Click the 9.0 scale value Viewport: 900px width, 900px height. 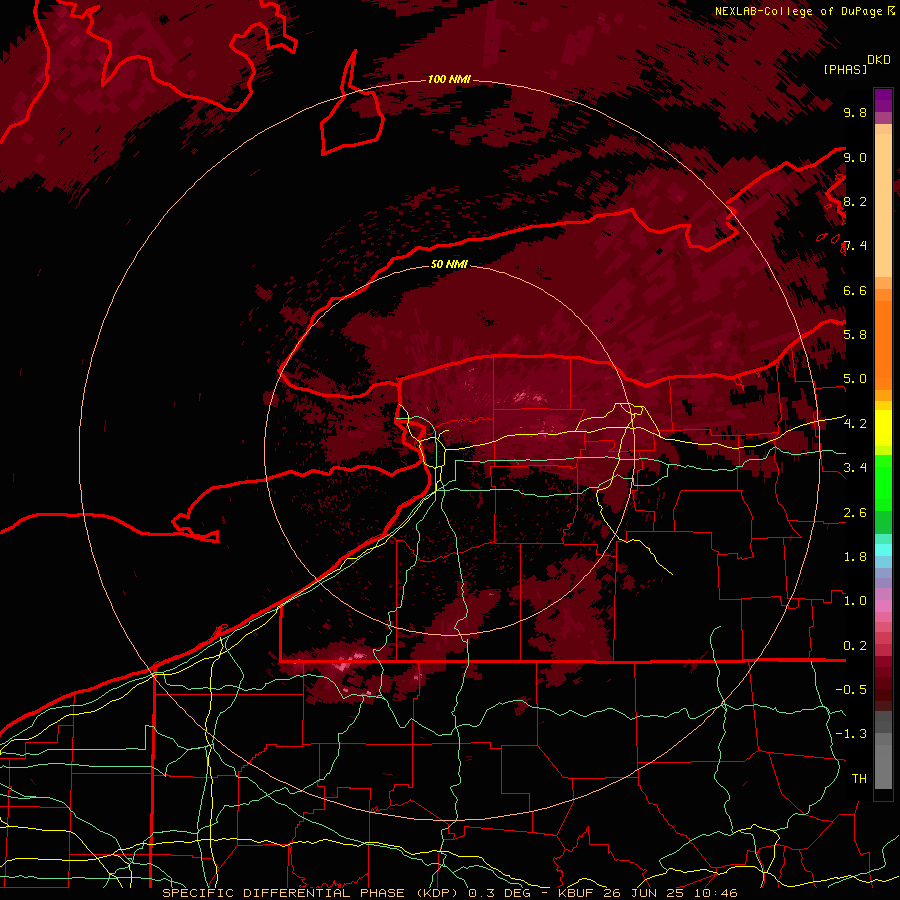coord(855,157)
